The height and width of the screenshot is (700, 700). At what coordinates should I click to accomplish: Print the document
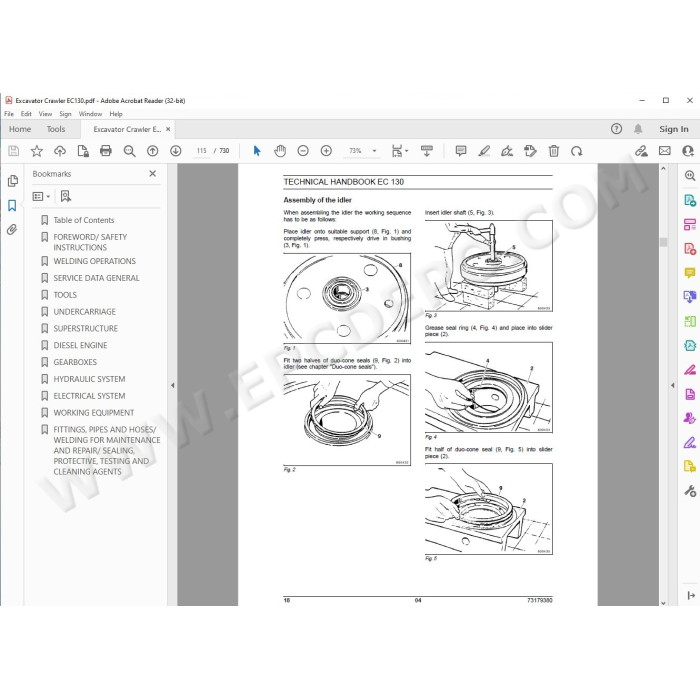[106, 151]
